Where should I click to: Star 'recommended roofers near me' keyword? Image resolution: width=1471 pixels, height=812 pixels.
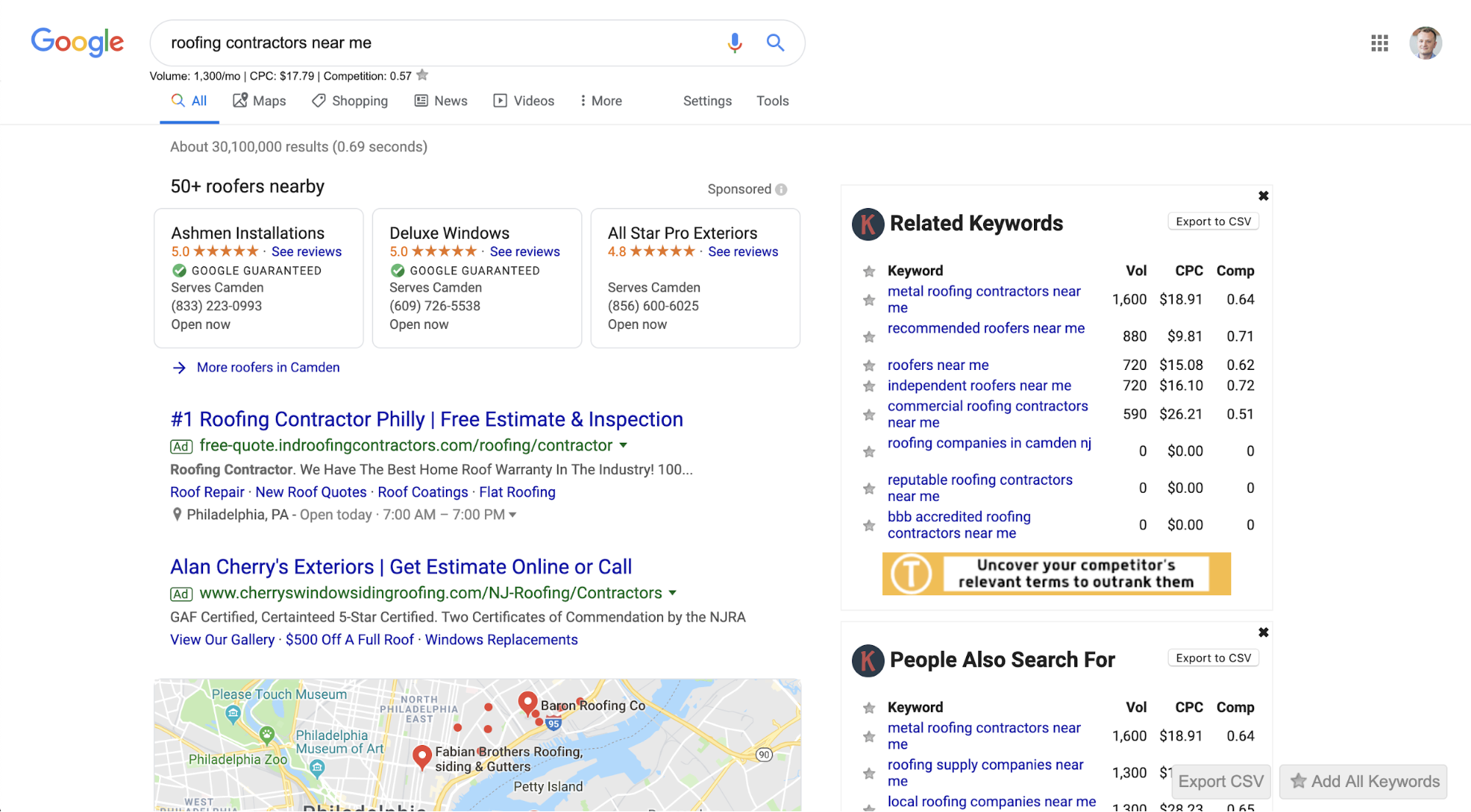tap(868, 337)
